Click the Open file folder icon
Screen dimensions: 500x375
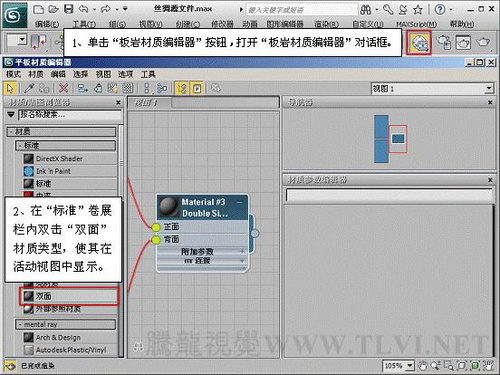coord(53,9)
